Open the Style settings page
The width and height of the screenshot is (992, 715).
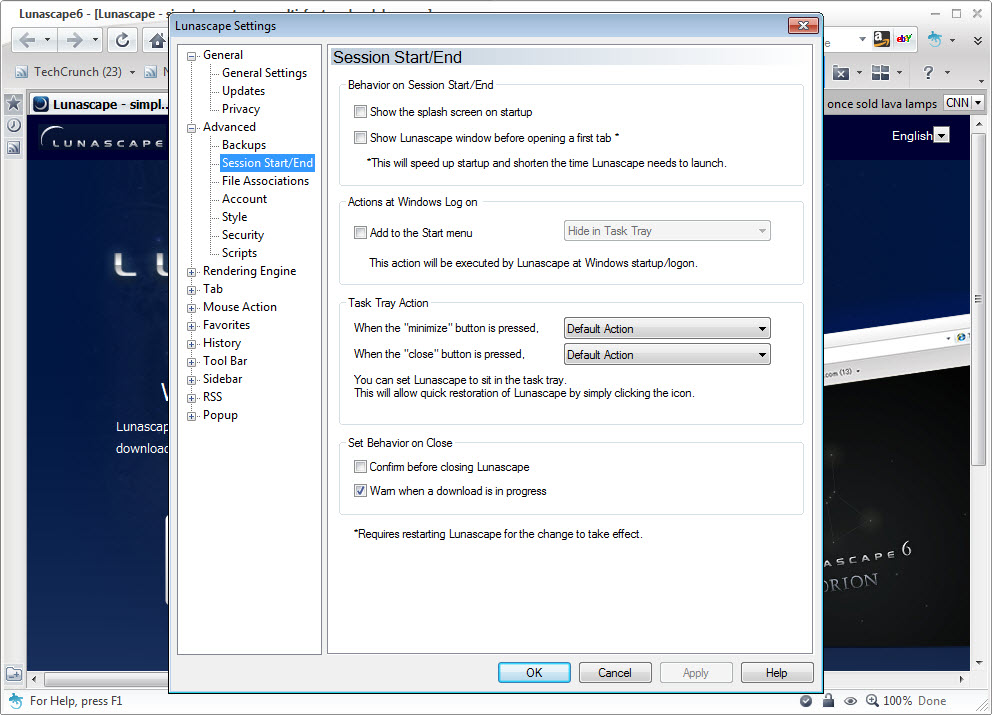235,217
